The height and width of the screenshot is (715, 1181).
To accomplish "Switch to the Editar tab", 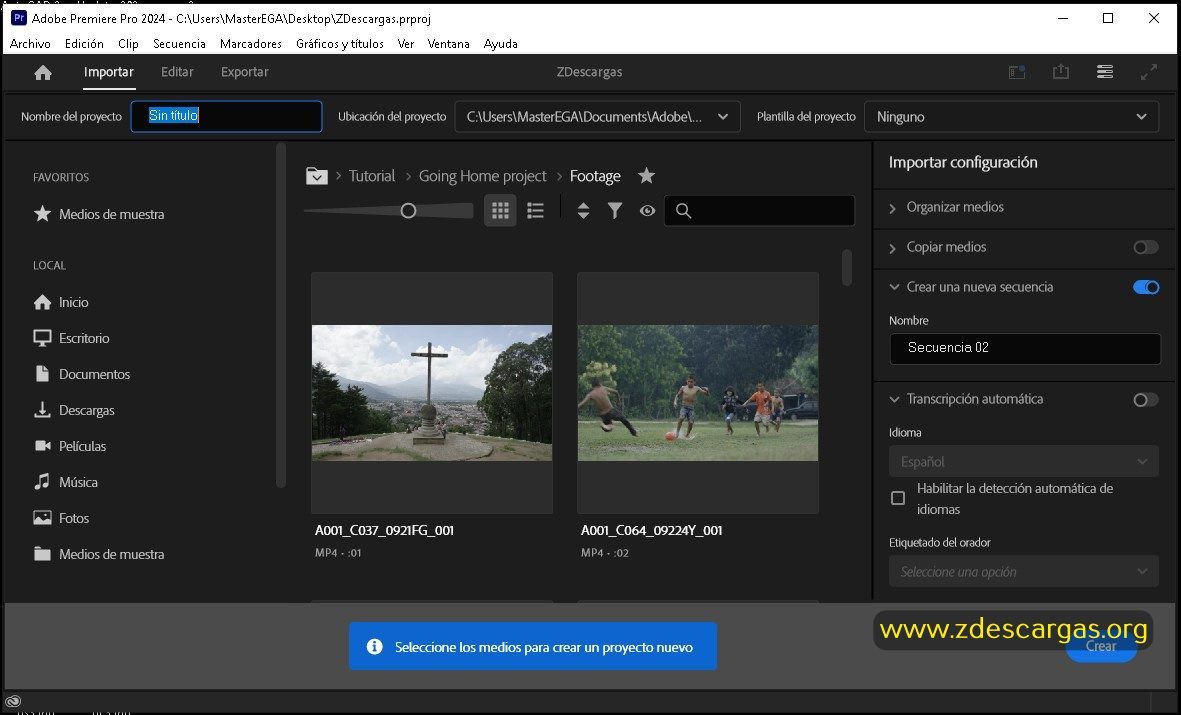I will click(177, 72).
